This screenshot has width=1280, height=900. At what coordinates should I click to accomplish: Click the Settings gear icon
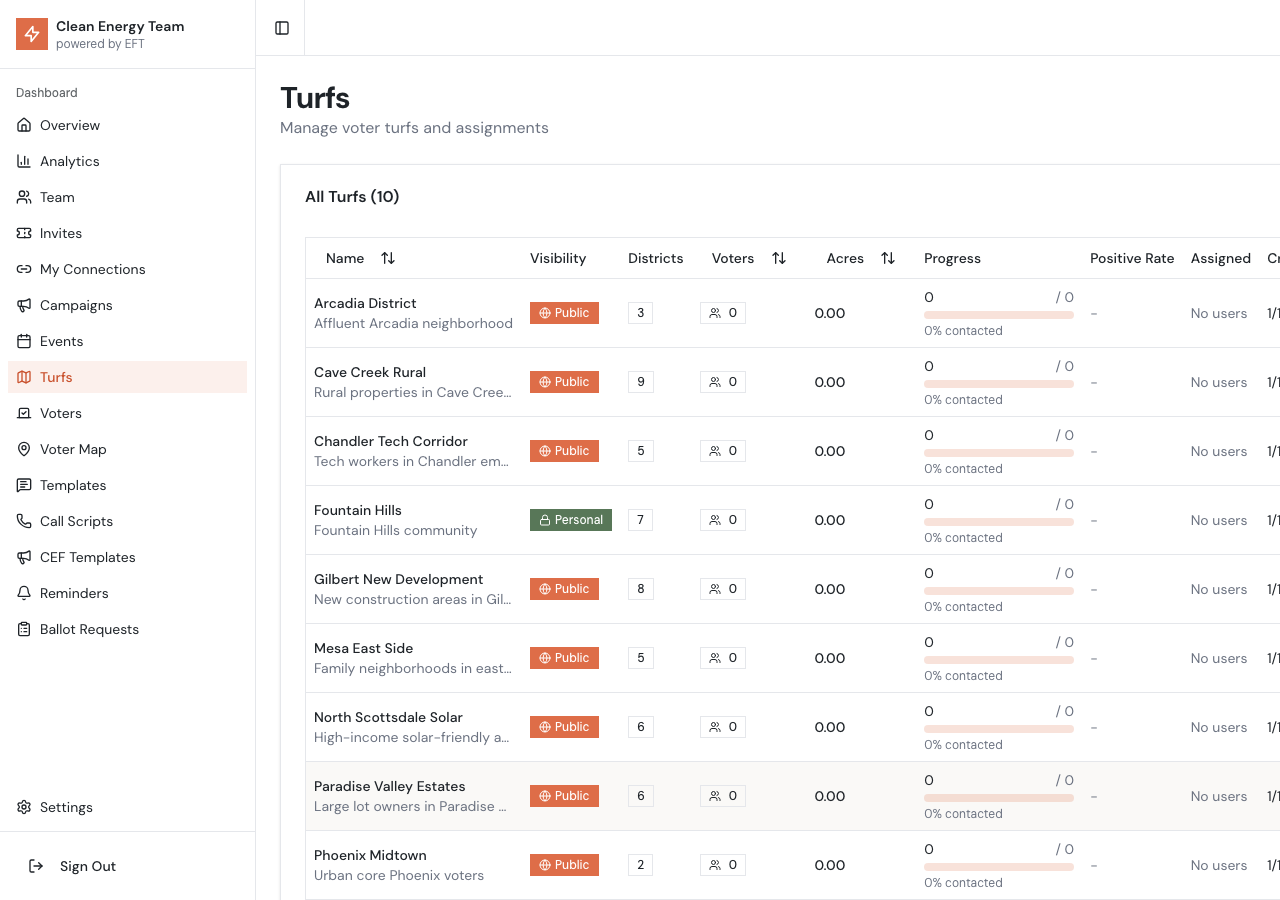[24, 807]
